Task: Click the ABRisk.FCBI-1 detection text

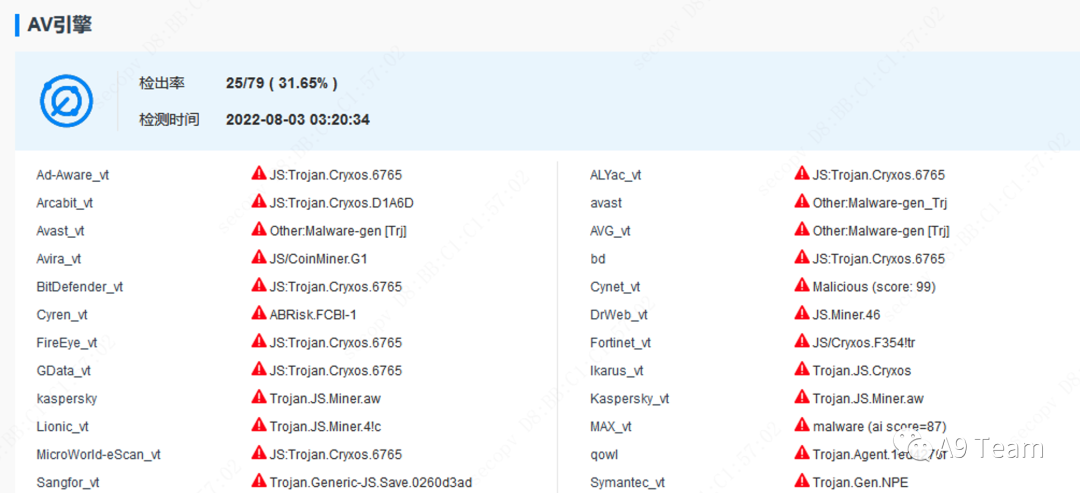Action: point(313,315)
